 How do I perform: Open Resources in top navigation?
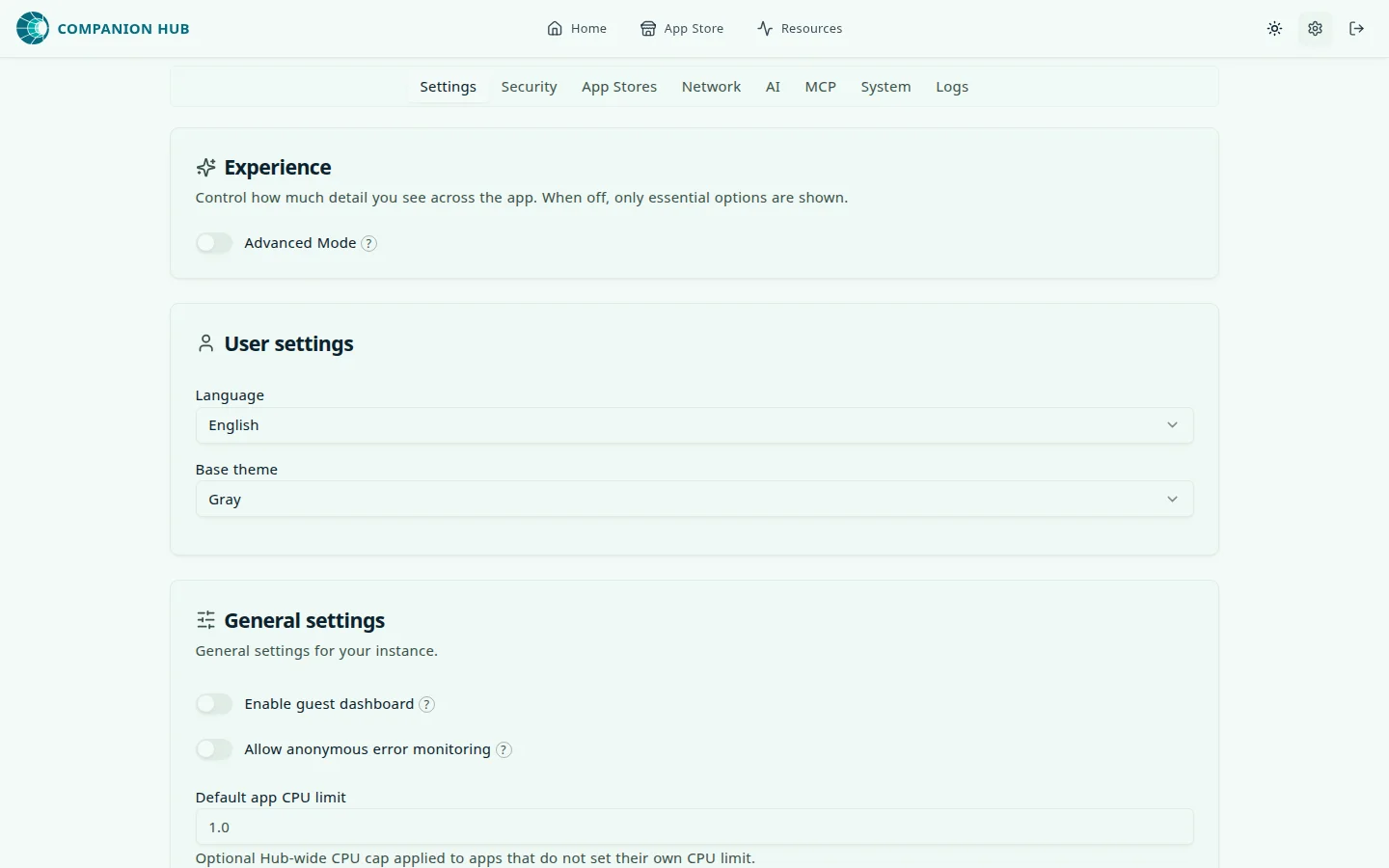800,29
